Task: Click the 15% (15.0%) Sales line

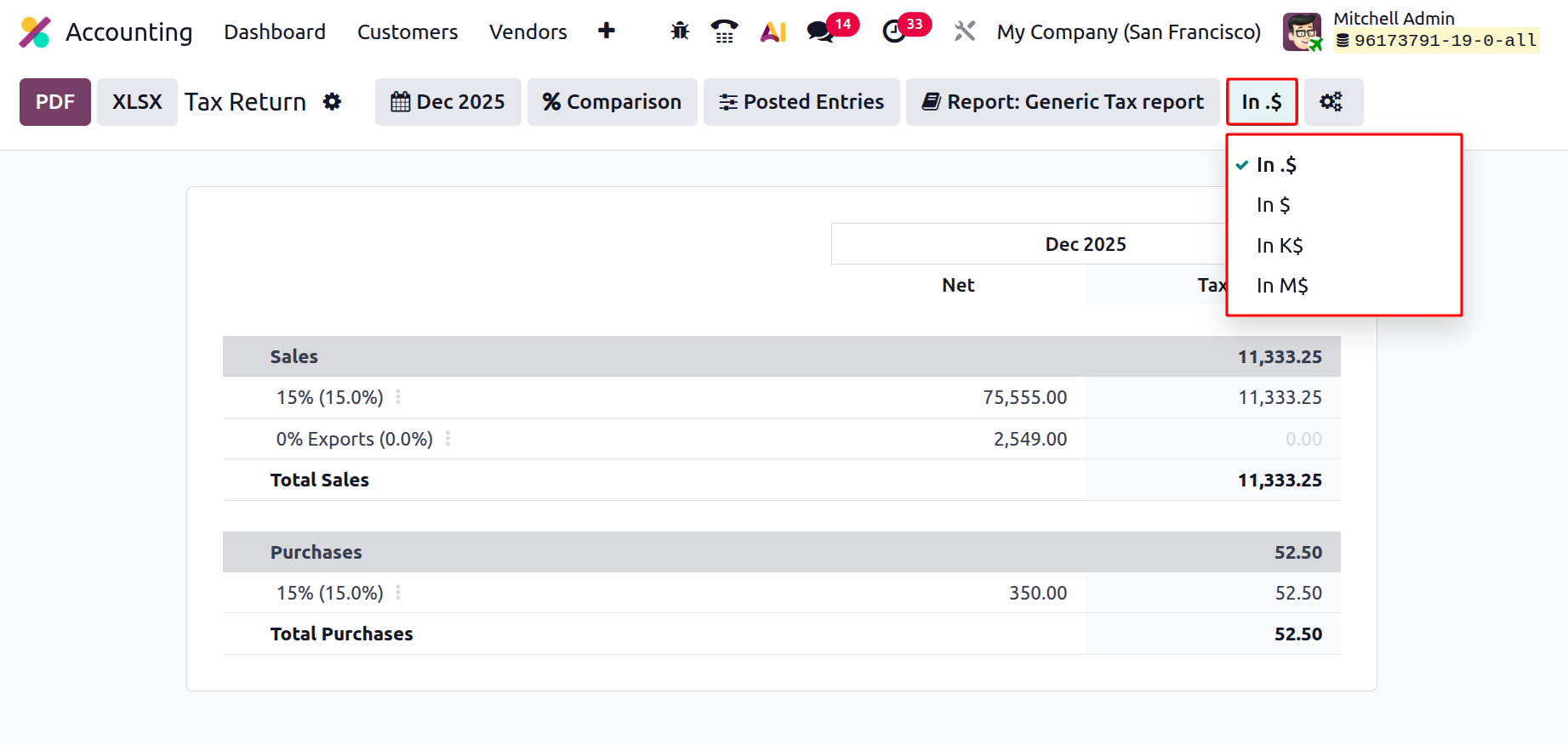Action: click(x=329, y=397)
